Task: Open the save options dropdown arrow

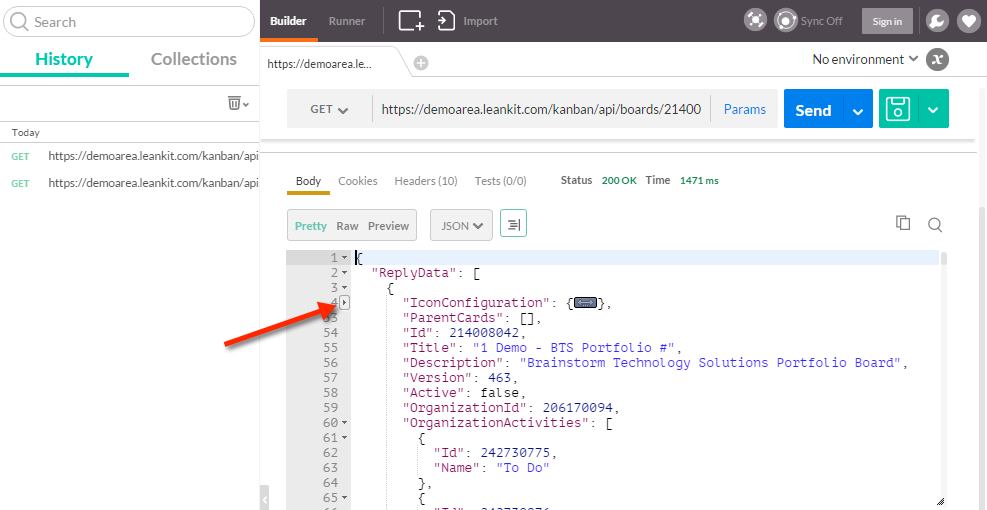Action: point(933,110)
